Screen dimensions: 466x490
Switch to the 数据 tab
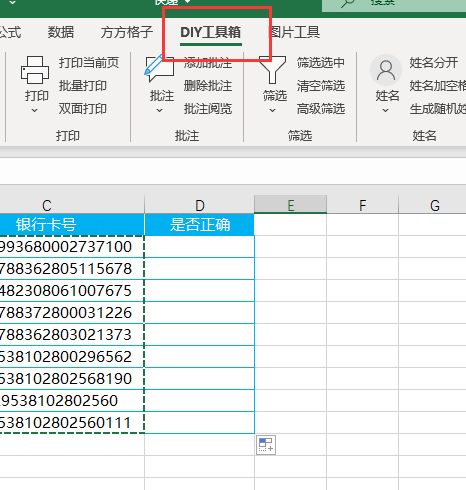pyautogui.click(x=61, y=32)
